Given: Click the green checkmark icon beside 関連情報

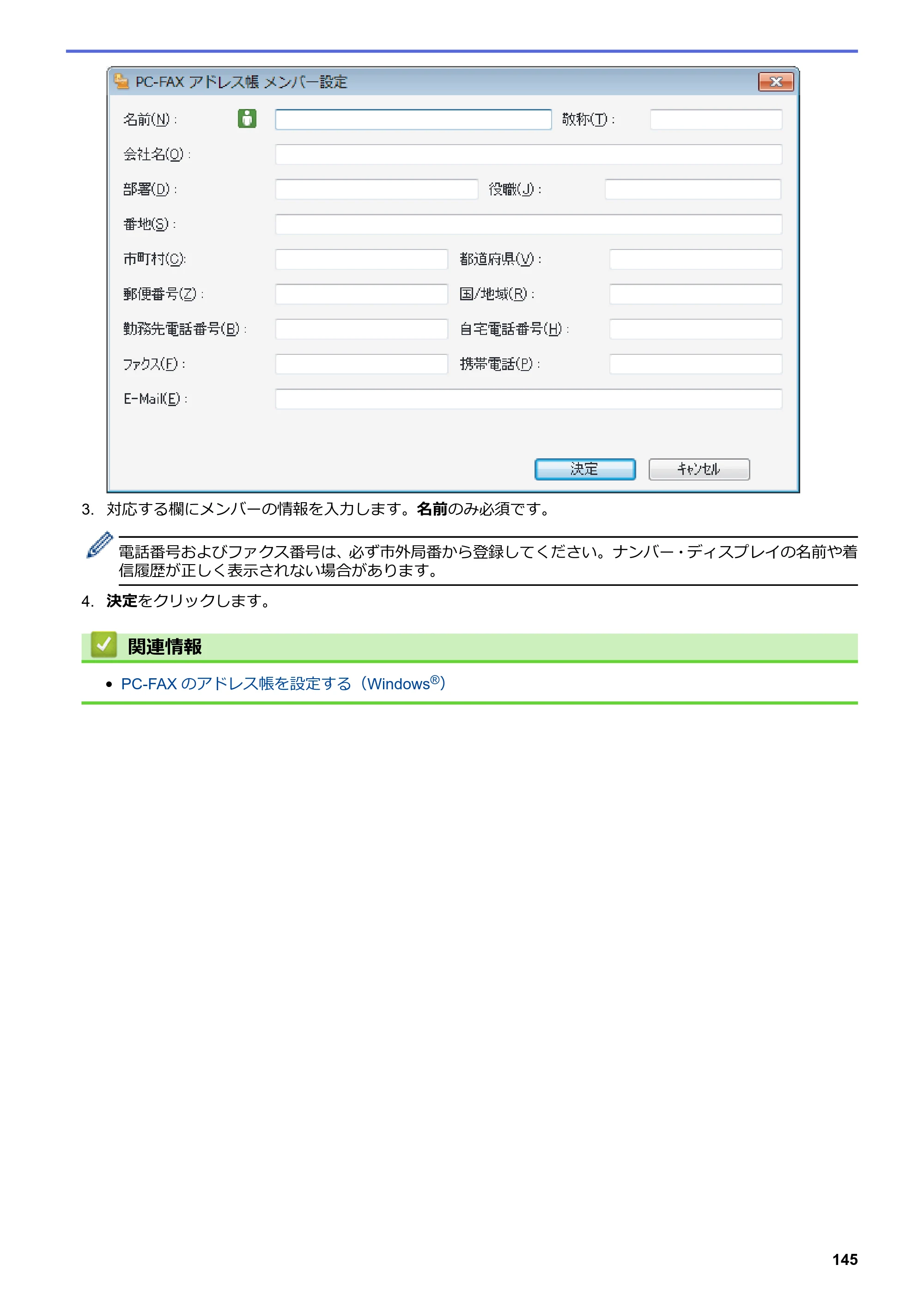Looking at the screenshot, I should pyautogui.click(x=103, y=645).
